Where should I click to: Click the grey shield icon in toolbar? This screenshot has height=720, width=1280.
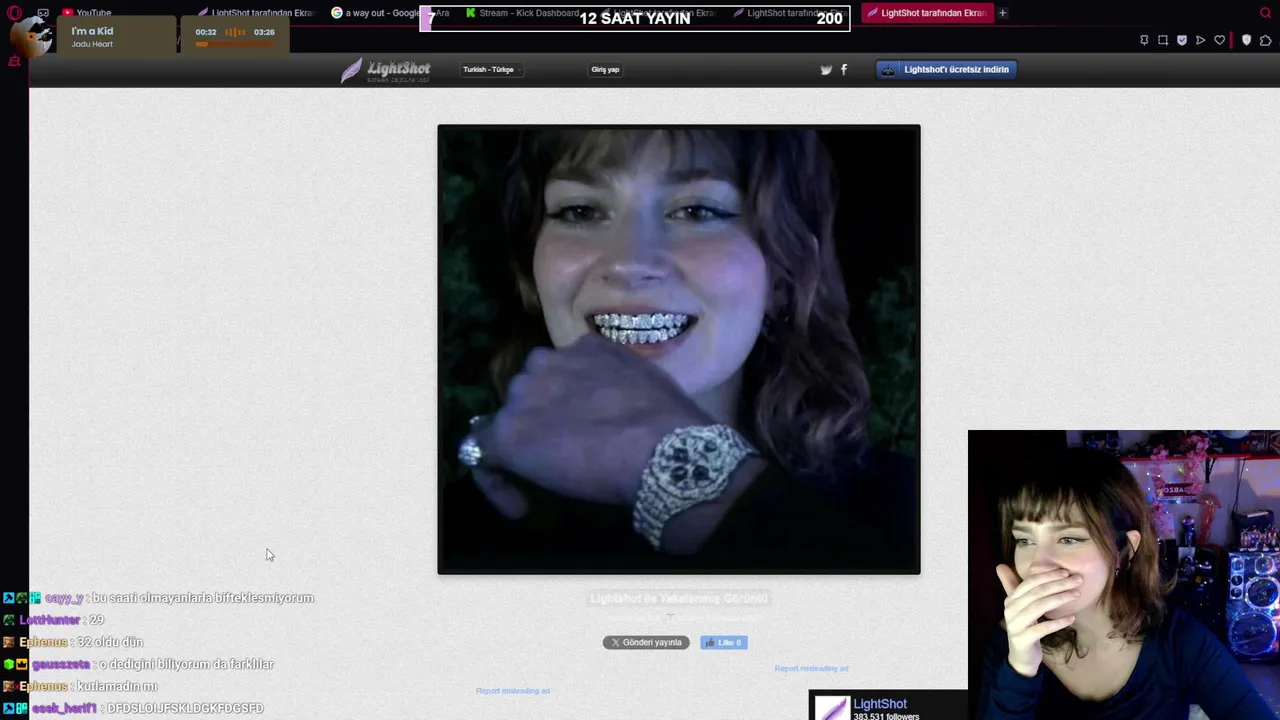pyautogui.click(x=1246, y=40)
